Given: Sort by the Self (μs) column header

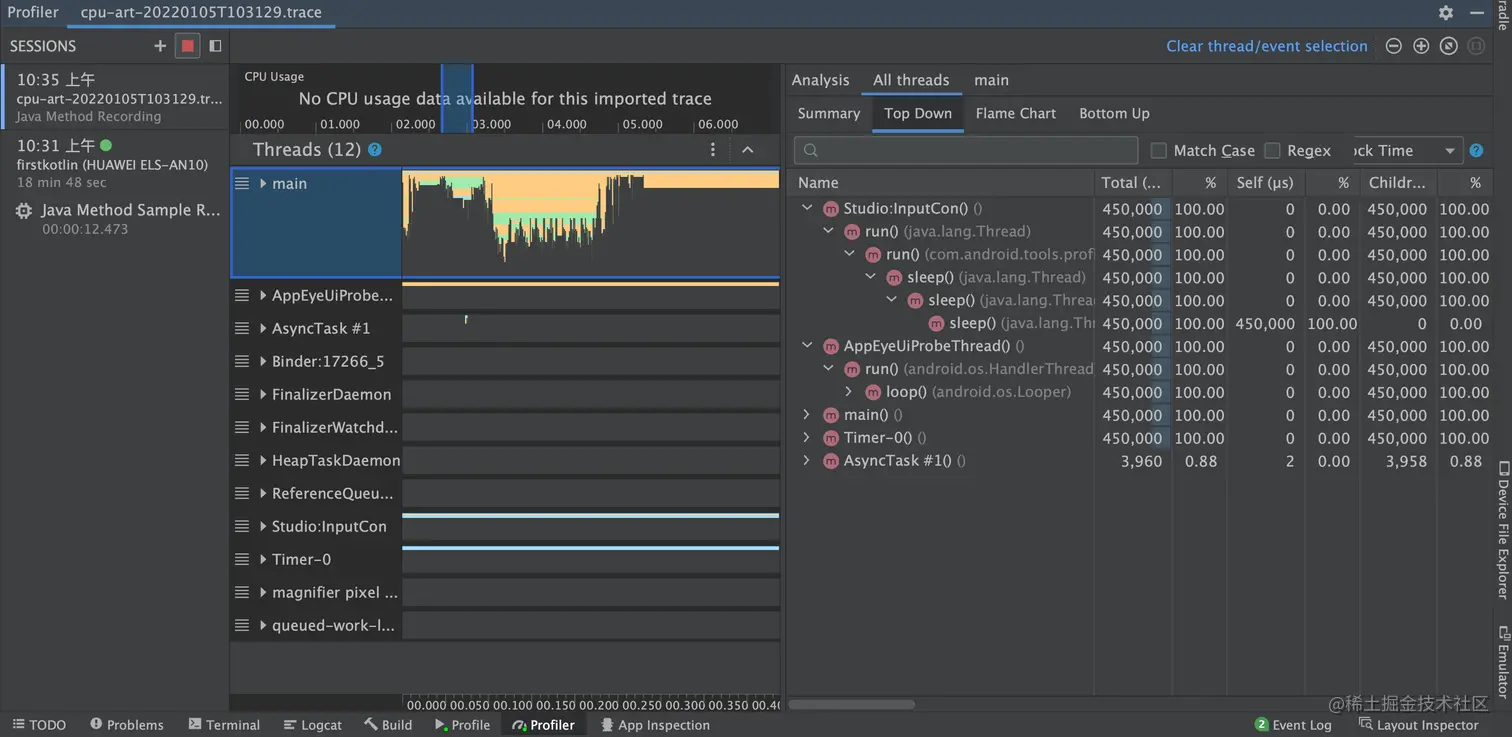Looking at the screenshot, I should (1264, 183).
